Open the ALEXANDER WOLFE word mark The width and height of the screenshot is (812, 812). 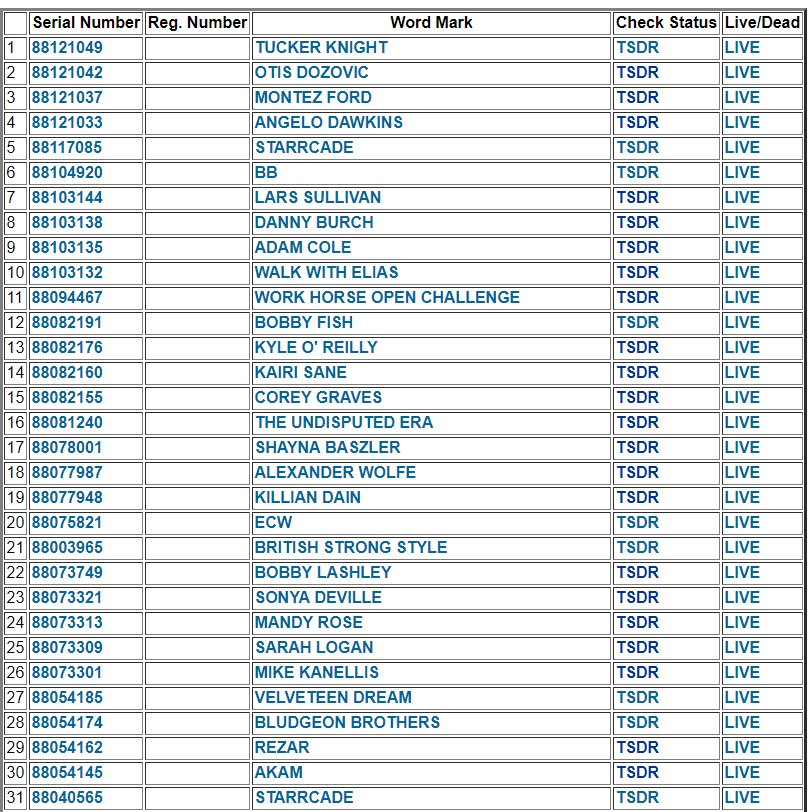click(335, 472)
